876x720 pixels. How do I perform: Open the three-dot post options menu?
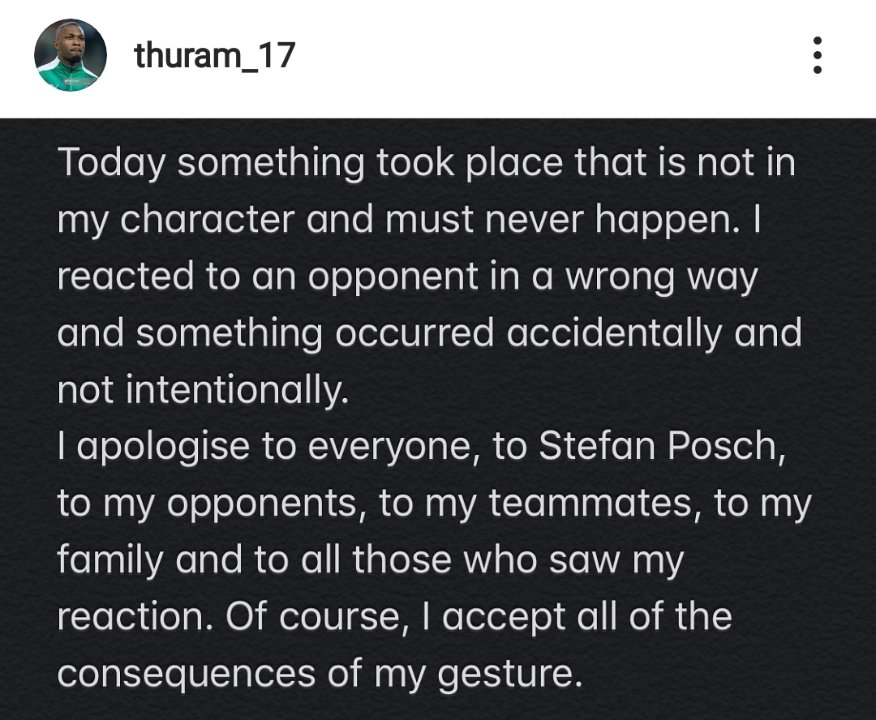click(x=817, y=55)
